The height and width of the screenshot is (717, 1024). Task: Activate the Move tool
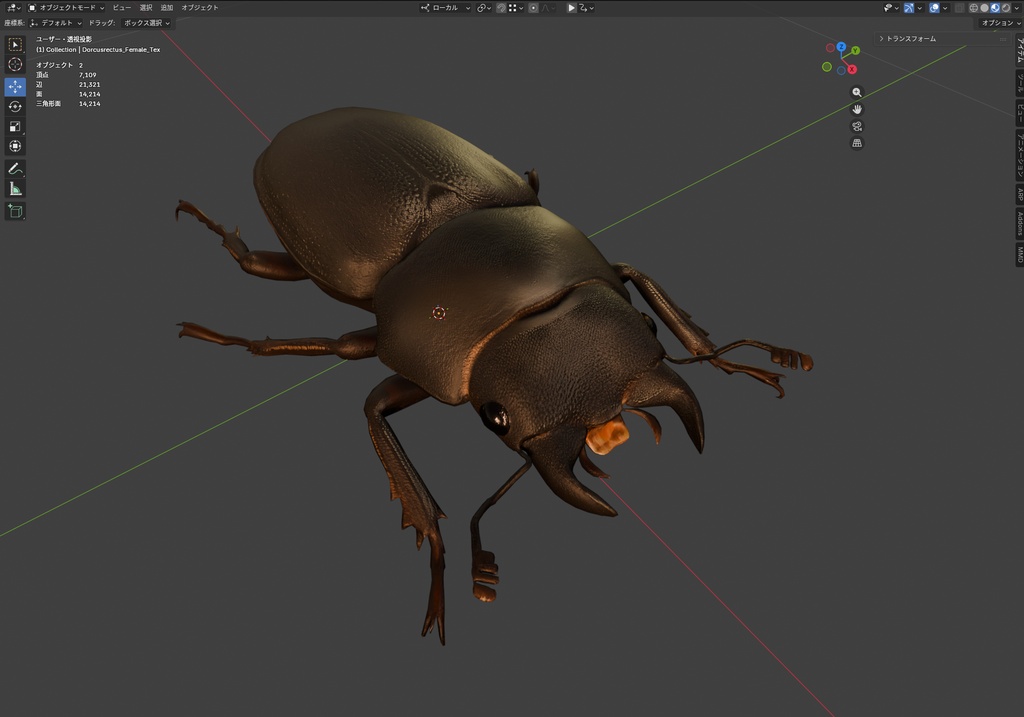coord(15,87)
